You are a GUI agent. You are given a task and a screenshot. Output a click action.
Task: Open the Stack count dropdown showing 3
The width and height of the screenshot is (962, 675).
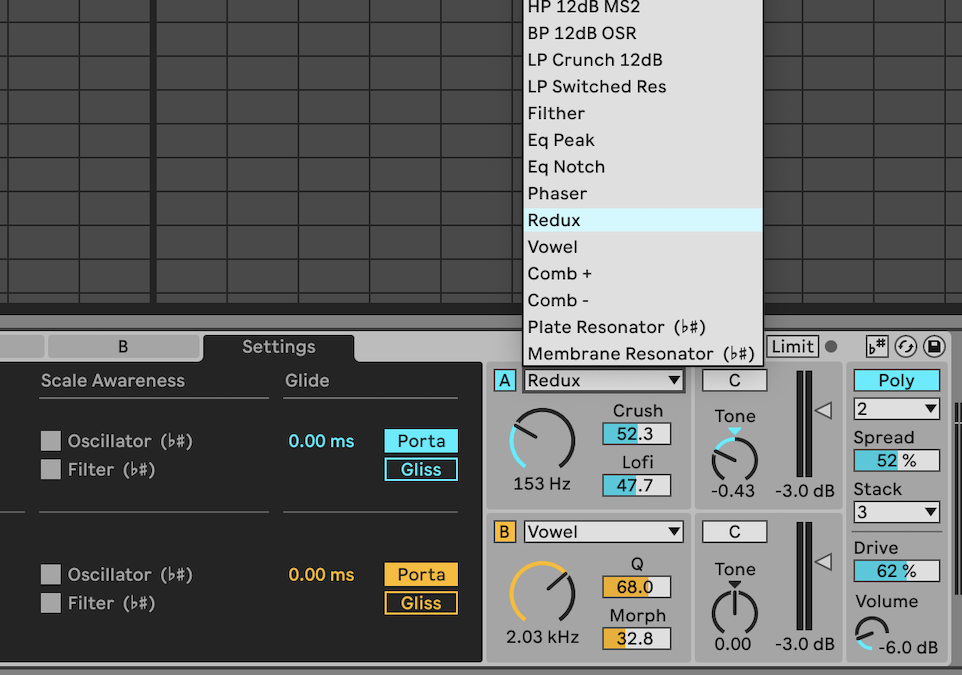tap(896, 512)
